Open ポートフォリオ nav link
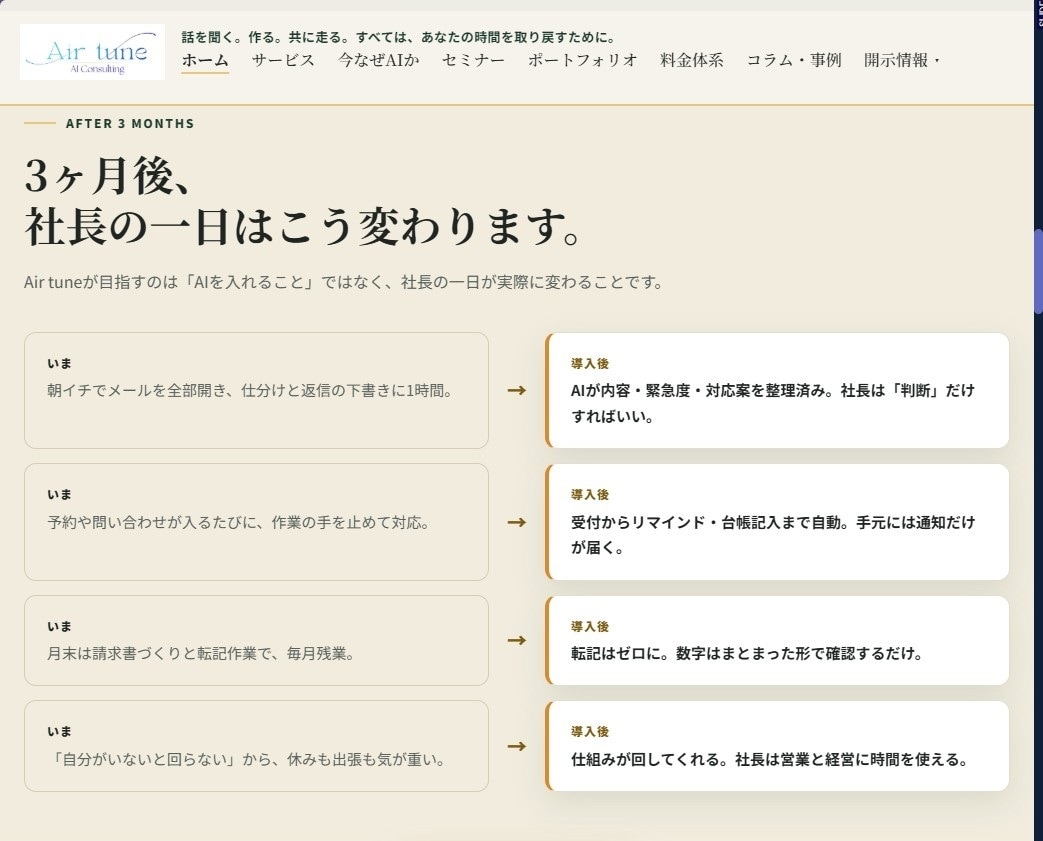Viewport: 1043px width, 841px height. point(583,60)
